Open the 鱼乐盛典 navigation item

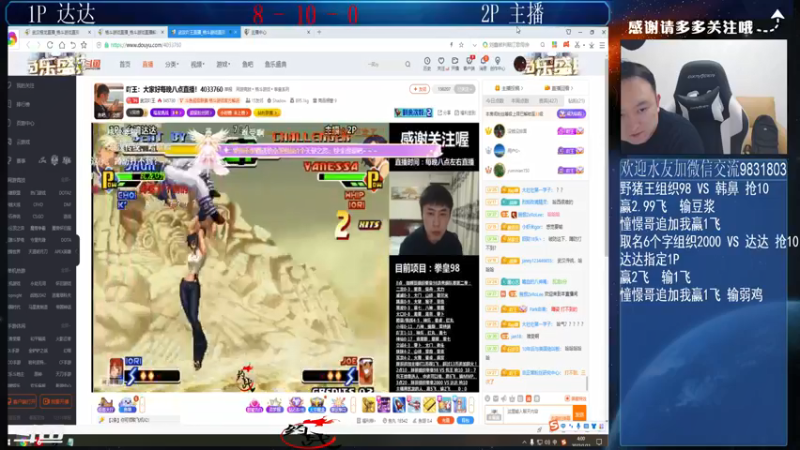click(276, 64)
